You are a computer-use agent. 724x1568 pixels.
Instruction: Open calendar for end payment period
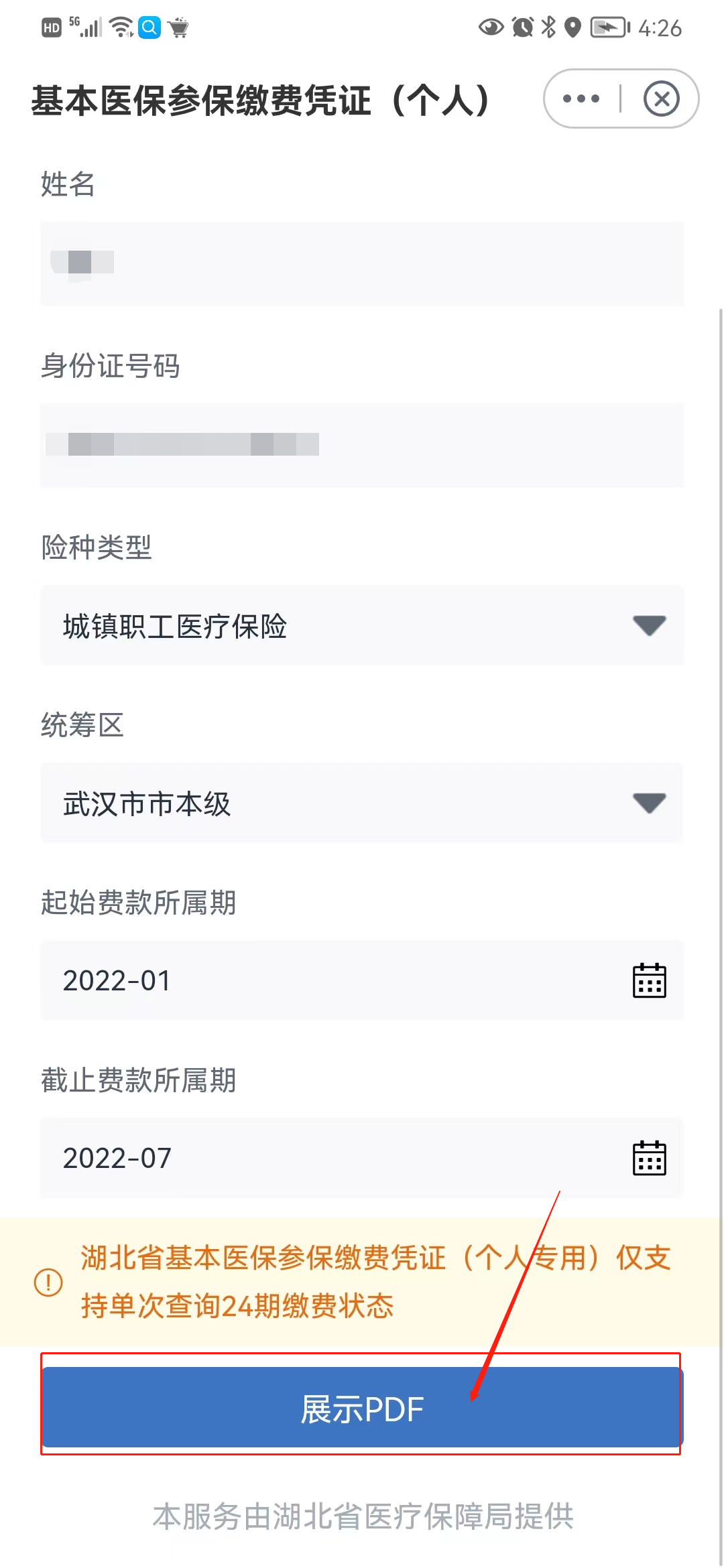click(x=649, y=1158)
